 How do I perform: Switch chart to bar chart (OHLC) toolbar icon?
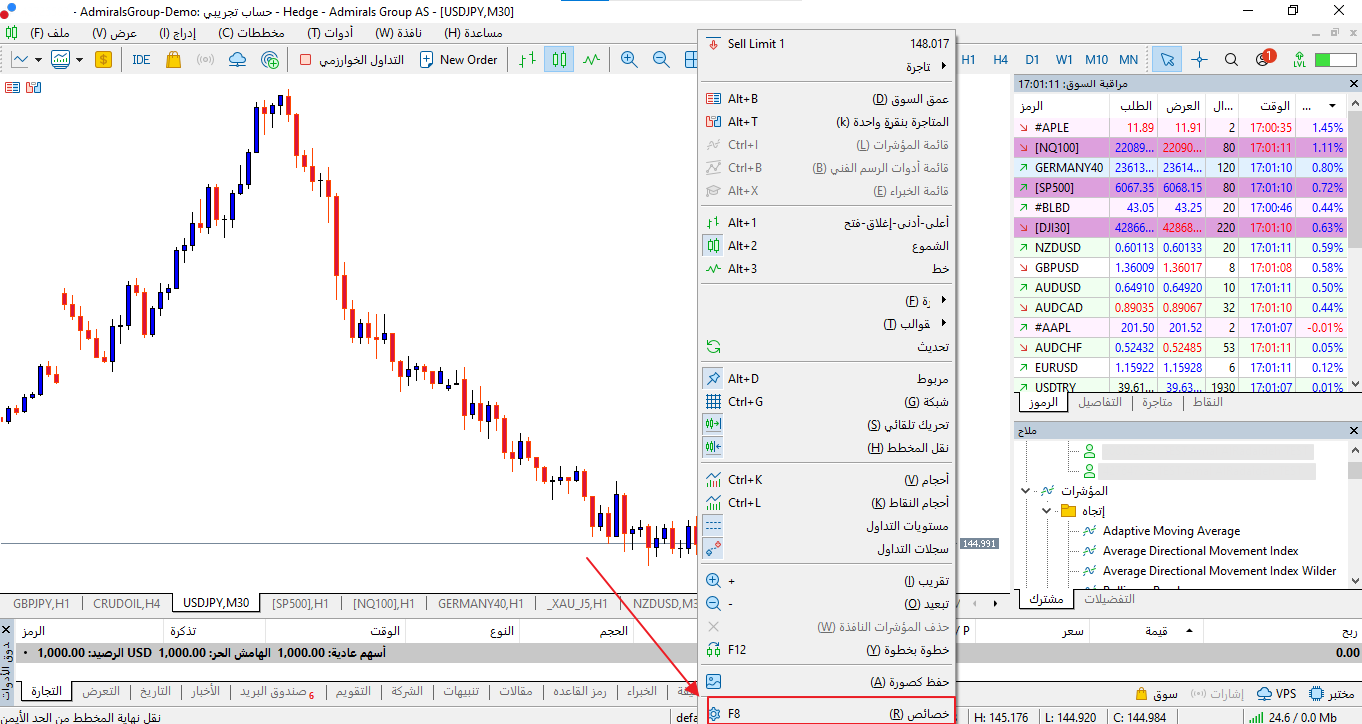pyautogui.click(x=527, y=60)
